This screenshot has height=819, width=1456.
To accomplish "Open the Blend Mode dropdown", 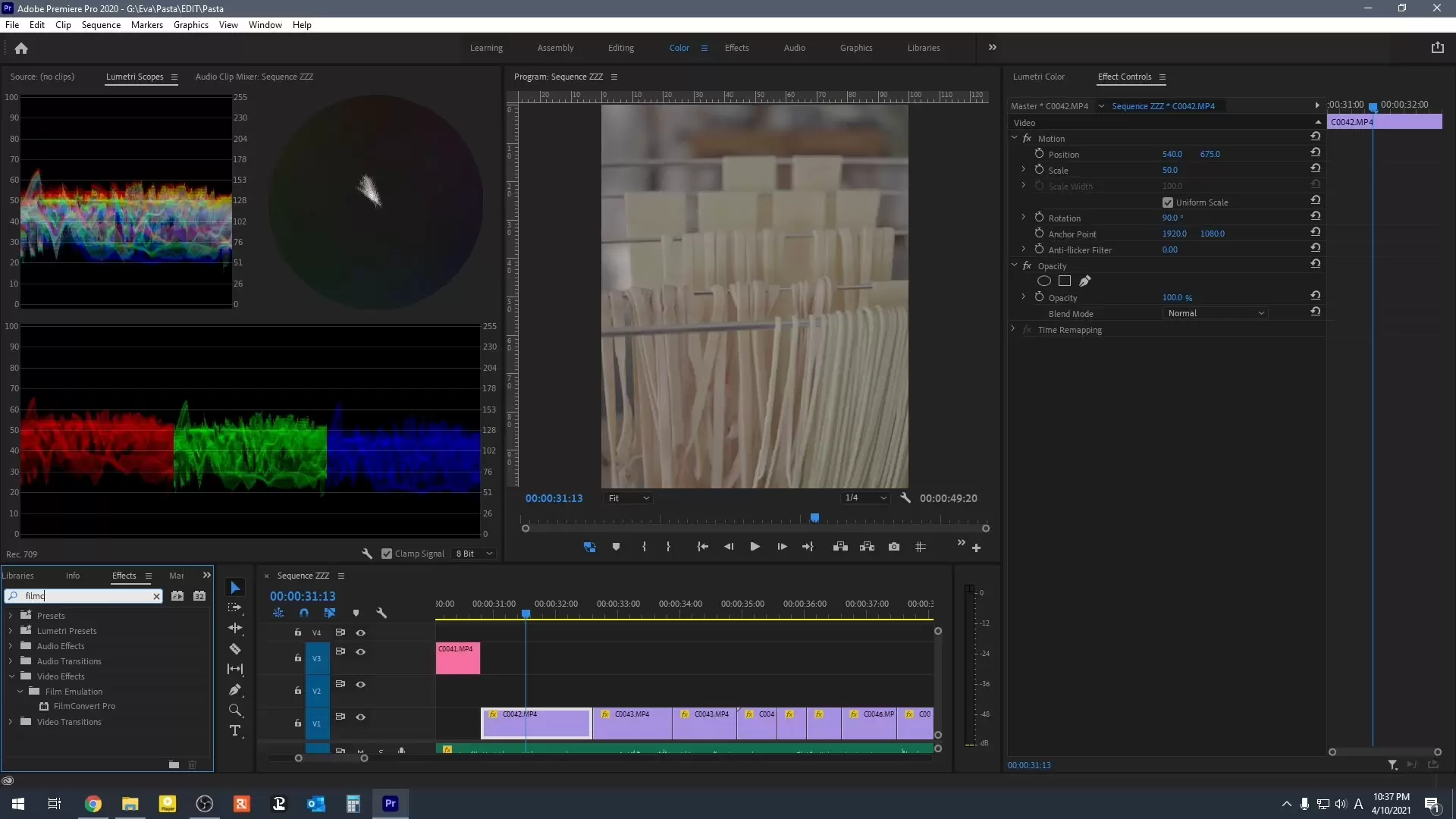I will pyautogui.click(x=1216, y=313).
